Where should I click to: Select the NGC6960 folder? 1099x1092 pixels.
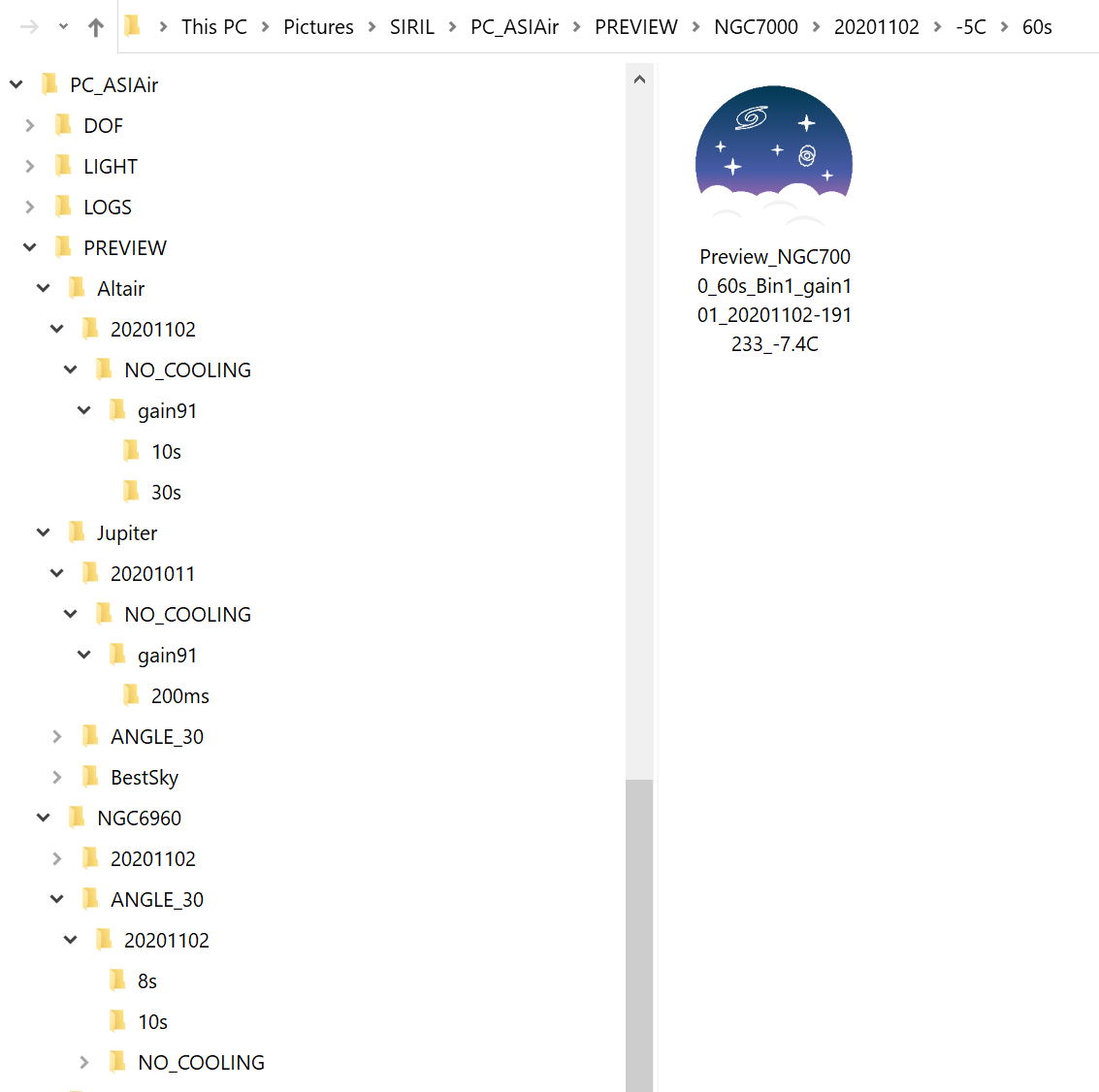click(x=139, y=818)
